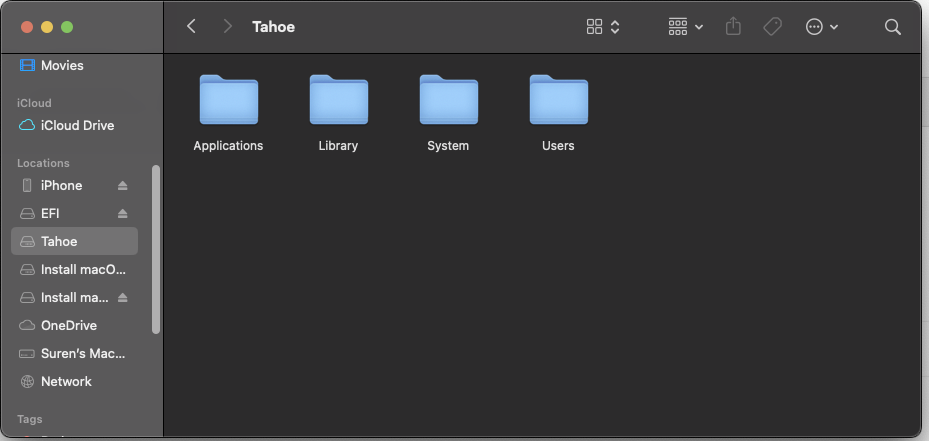Click the Users folder label
The image size is (929, 441).
pos(558,146)
